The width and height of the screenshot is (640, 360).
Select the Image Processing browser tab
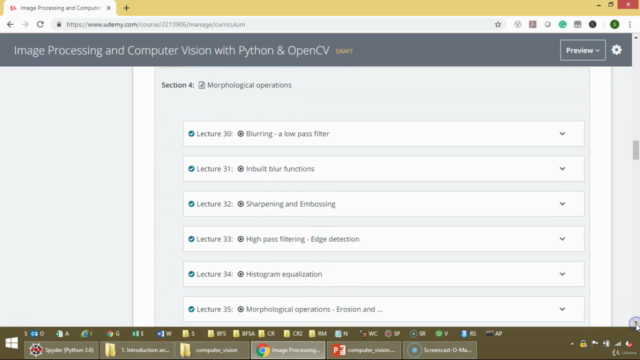(60, 8)
